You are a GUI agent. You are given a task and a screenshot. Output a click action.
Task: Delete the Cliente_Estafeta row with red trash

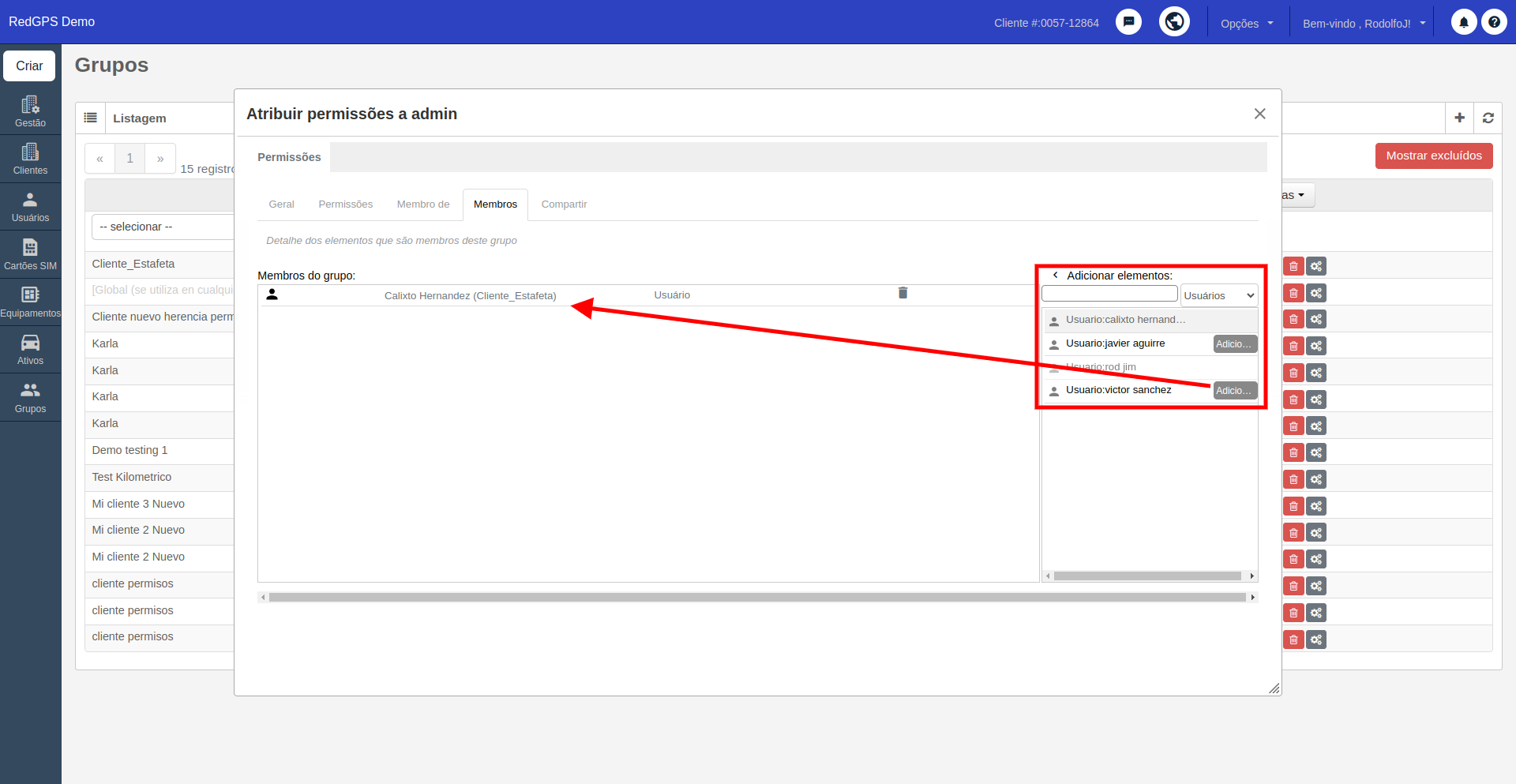point(1293,266)
